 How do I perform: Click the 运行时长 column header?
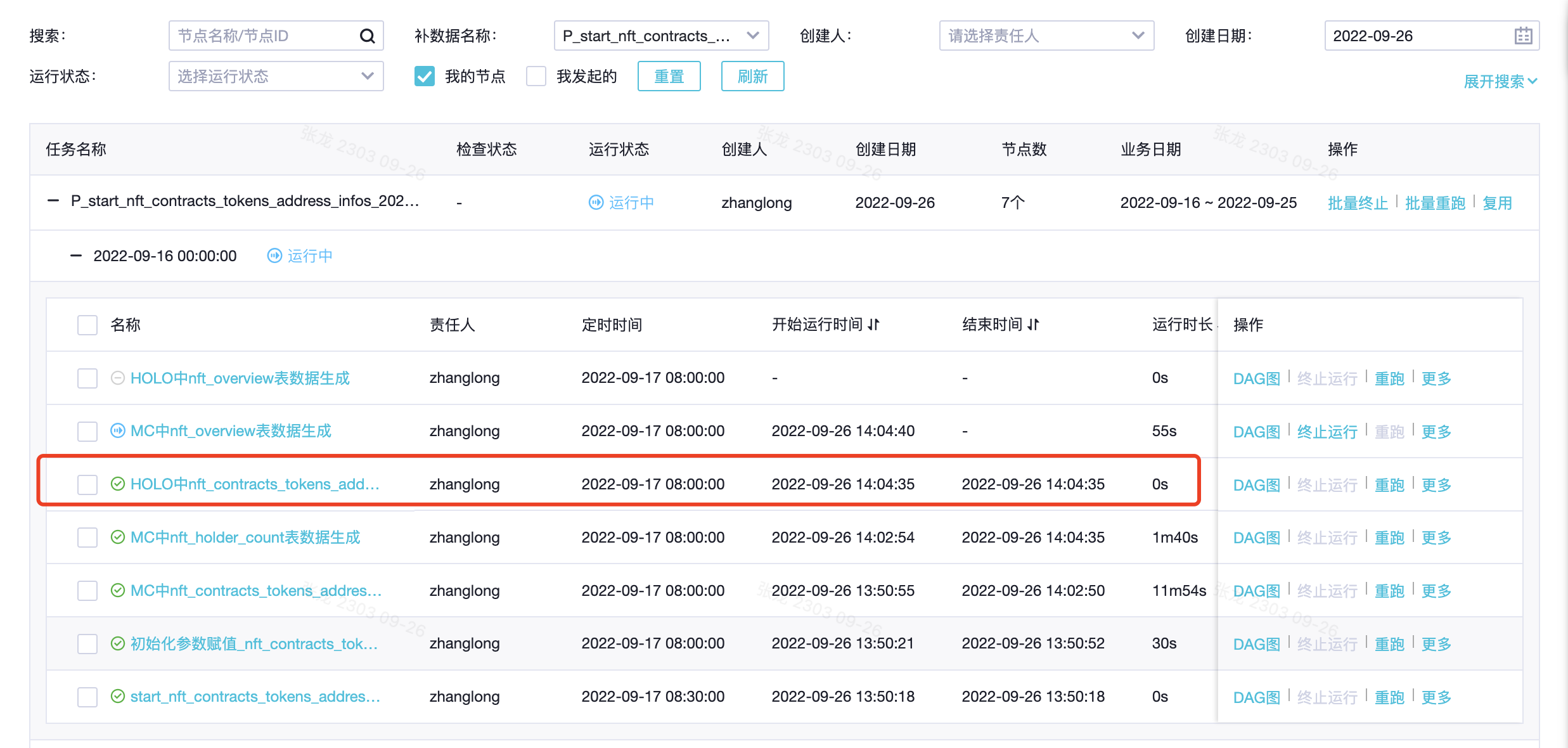(x=1182, y=325)
